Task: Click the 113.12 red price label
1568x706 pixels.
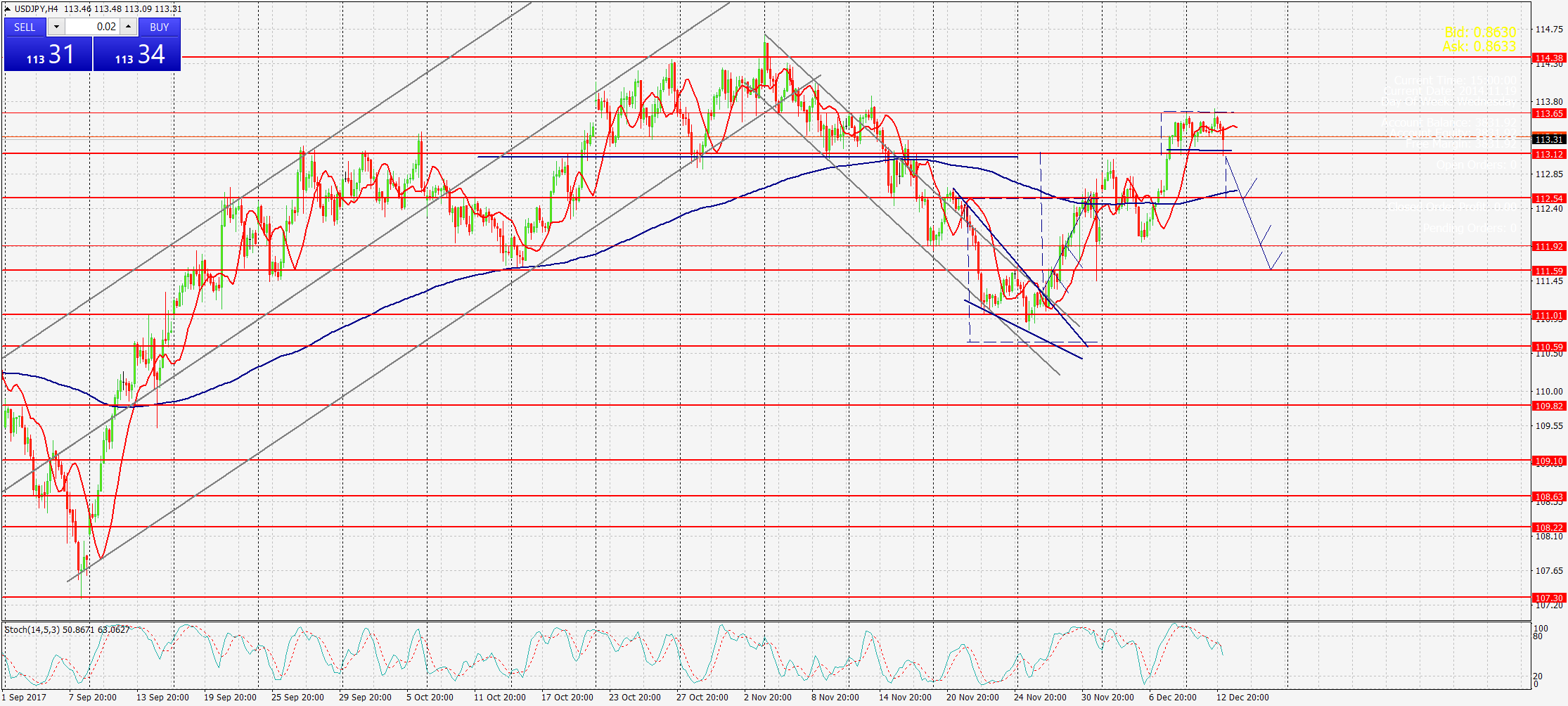Action: point(1549,154)
